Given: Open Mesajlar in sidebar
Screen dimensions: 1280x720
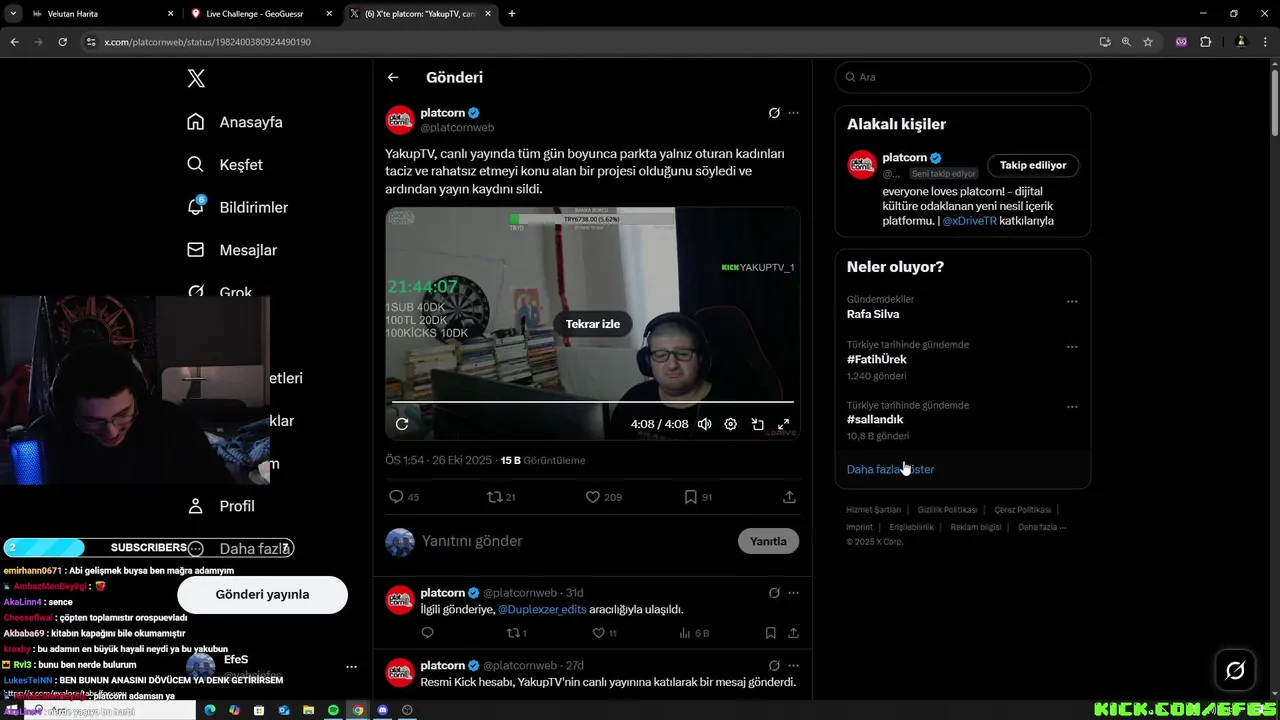Looking at the screenshot, I should [x=232, y=250].
